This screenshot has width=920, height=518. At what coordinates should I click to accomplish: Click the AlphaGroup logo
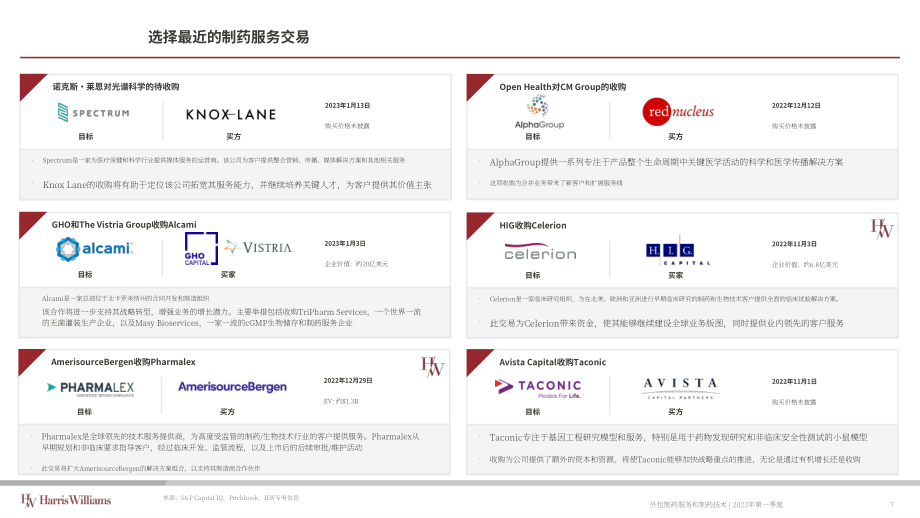pos(539,113)
